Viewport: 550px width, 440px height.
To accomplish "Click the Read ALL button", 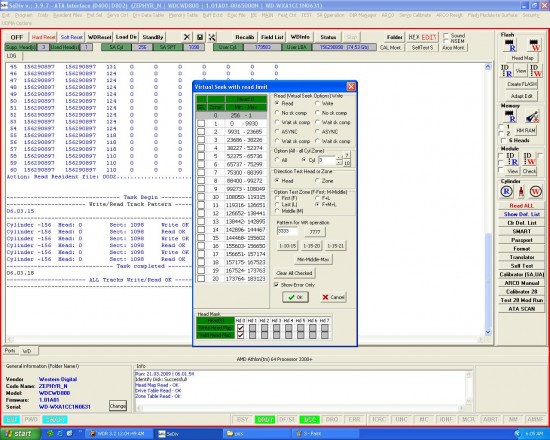I will coord(521,206).
